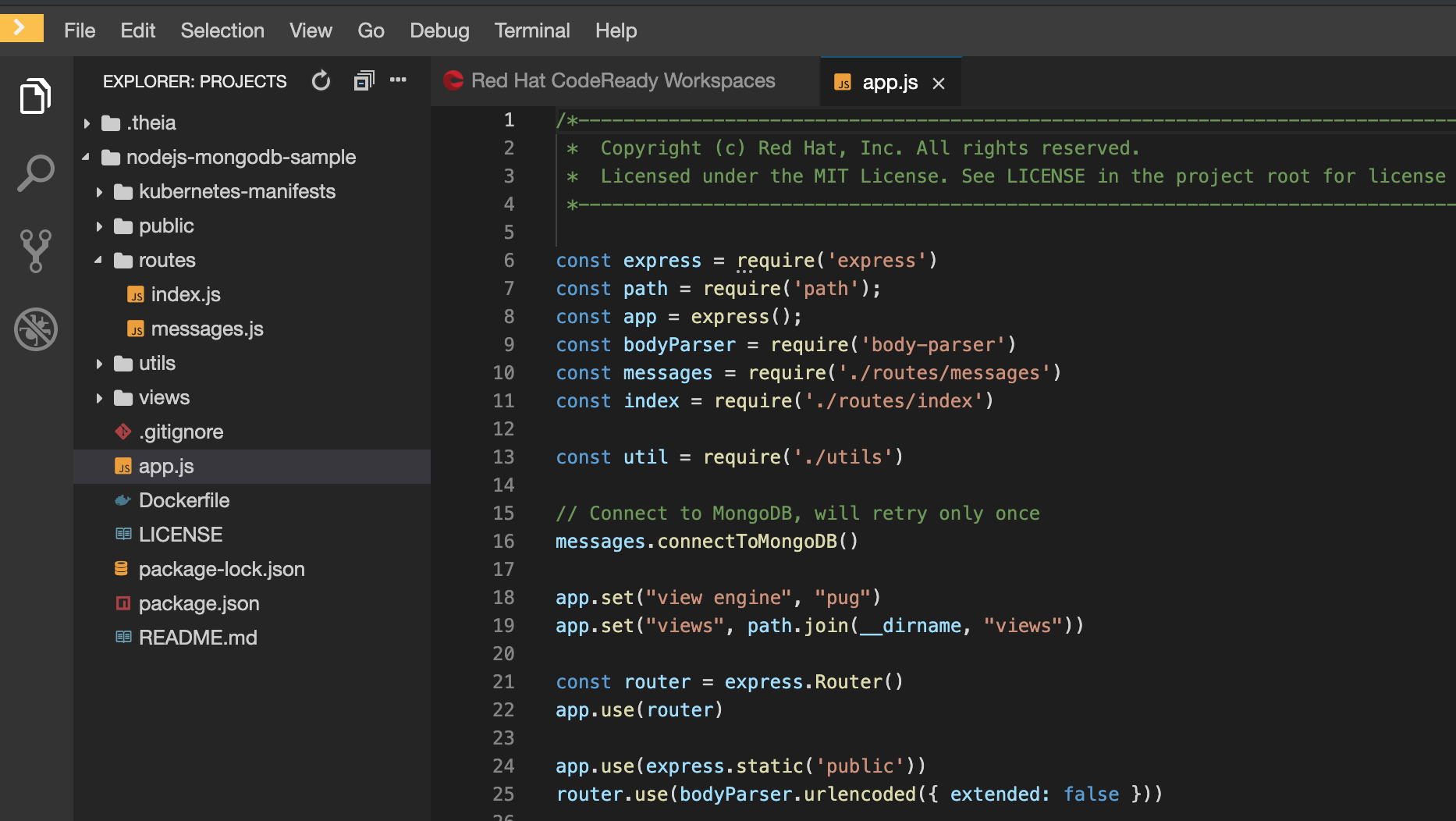The image size is (1456, 821).
Task: Open the Debug panel icon
Action: [x=35, y=329]
